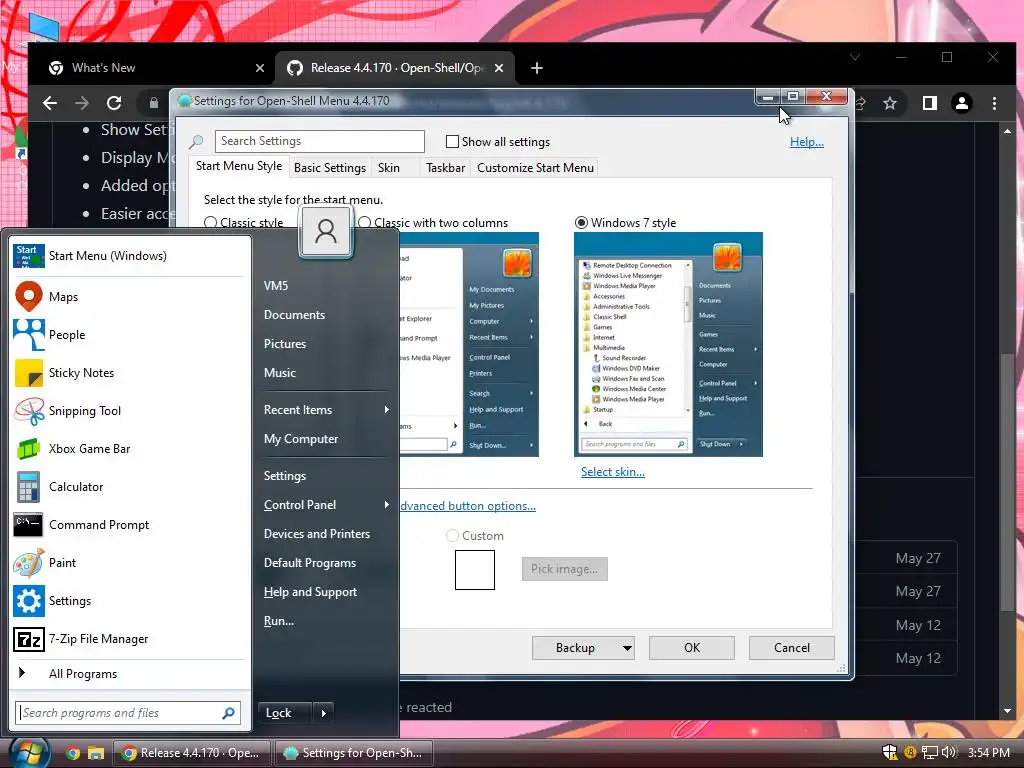Open File Explorer taskbar icon
This screenshot has height=768, width=1024.
(x=96, y=753)
